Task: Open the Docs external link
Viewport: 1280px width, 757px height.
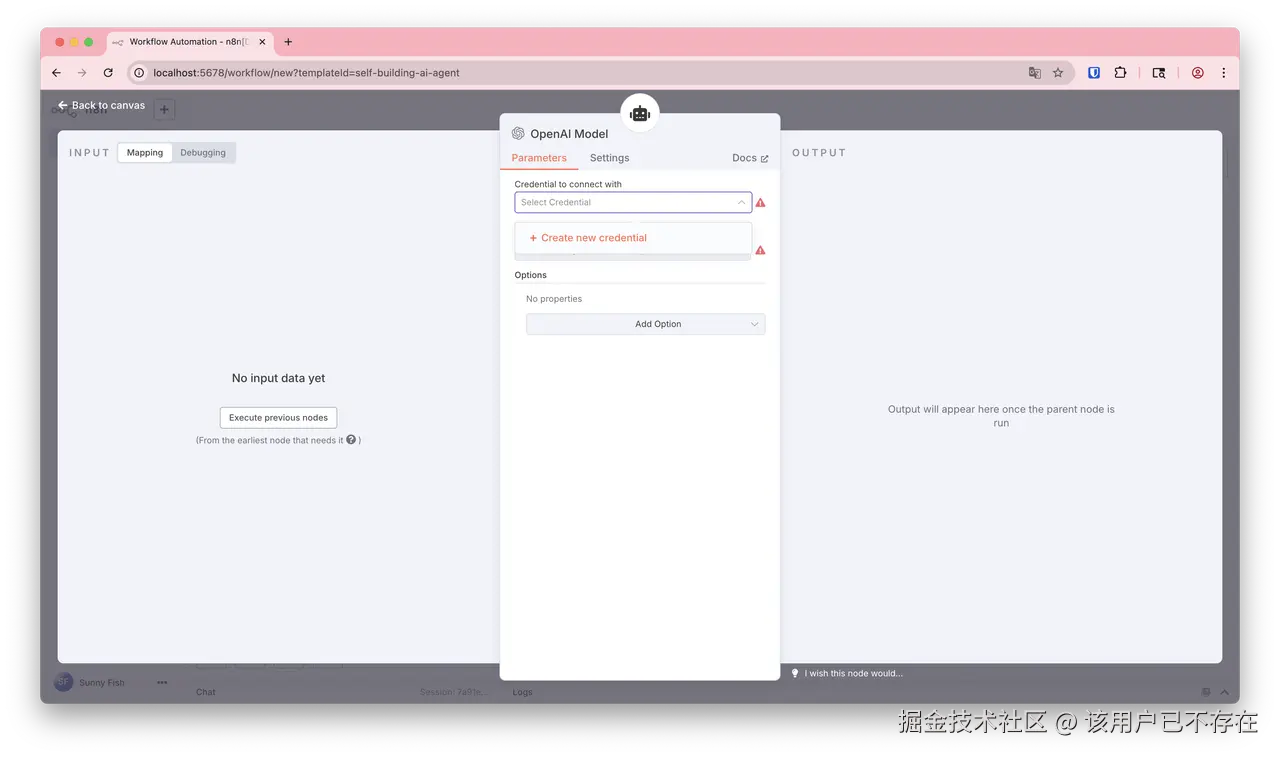Action: point(750,158)
